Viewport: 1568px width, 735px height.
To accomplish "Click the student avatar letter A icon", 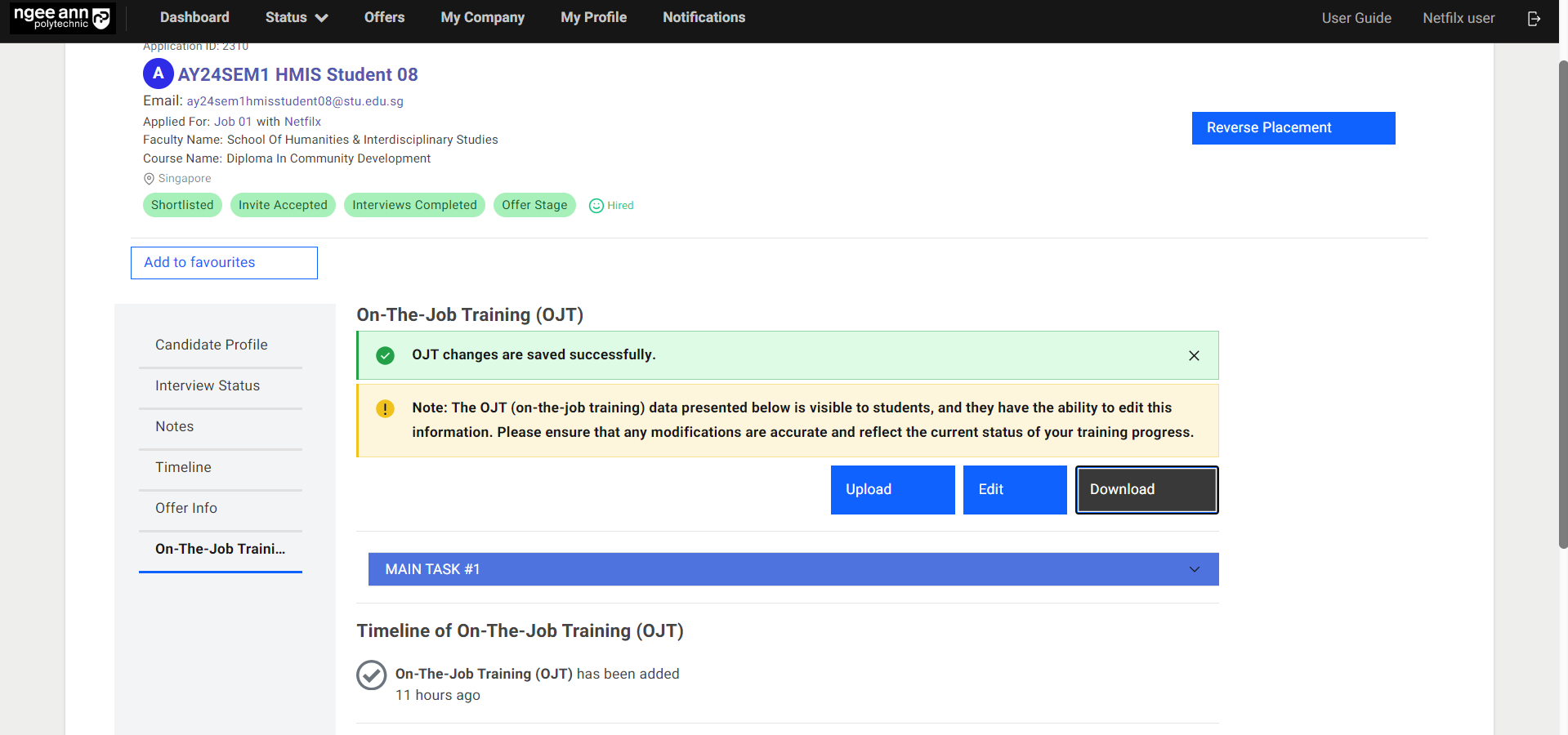I will click(x=158, y=73).
